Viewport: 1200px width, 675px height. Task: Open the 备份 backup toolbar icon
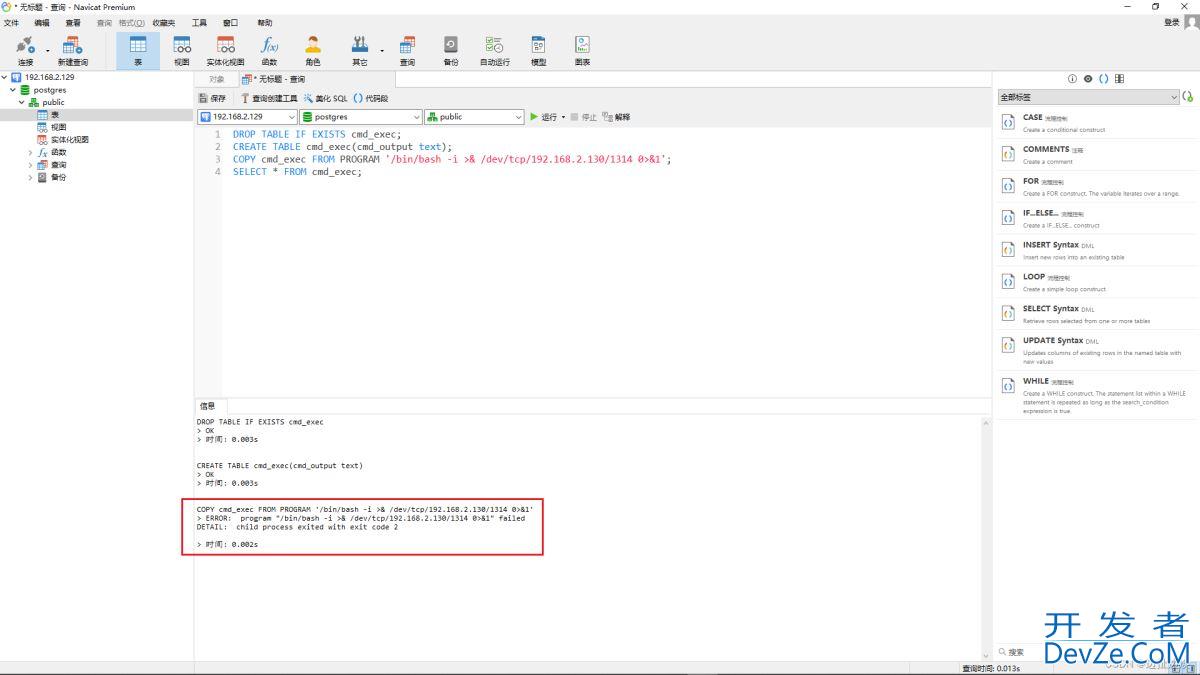coord(451,50)
